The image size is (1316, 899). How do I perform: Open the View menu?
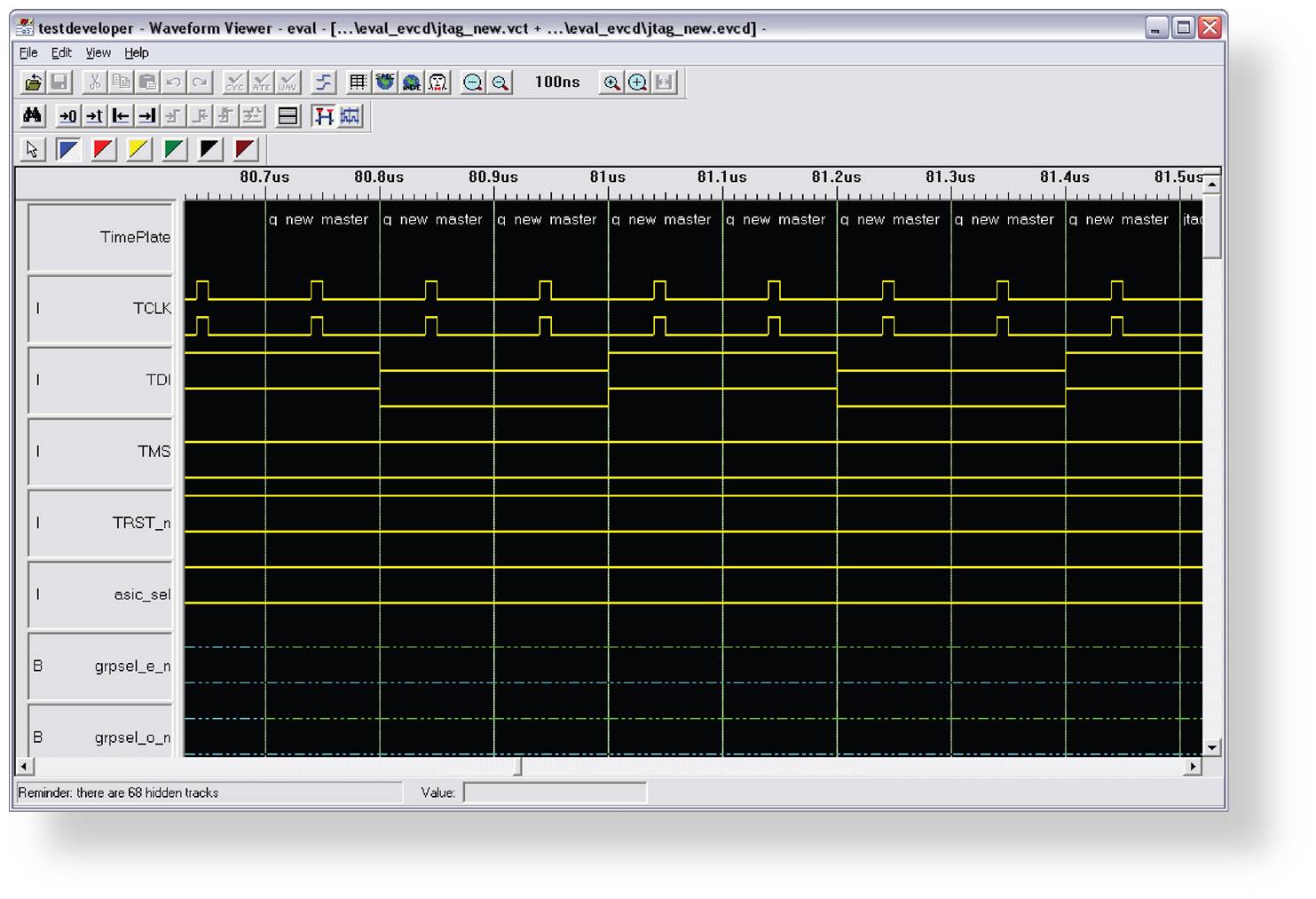[x=98, y=52]
